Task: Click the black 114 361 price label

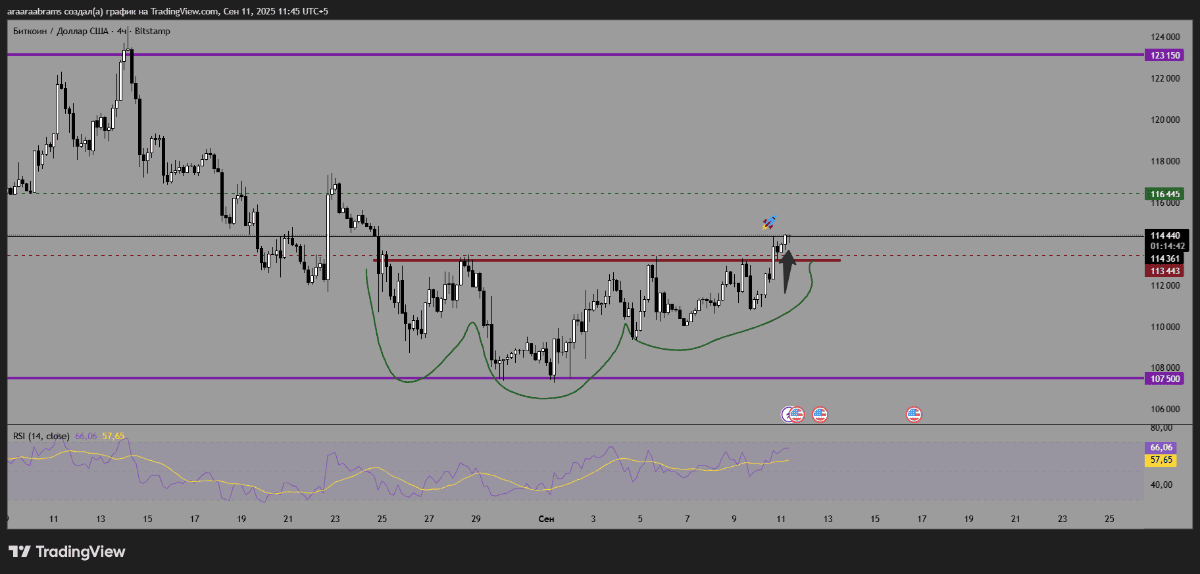Action: click(x=1163, y=258)
